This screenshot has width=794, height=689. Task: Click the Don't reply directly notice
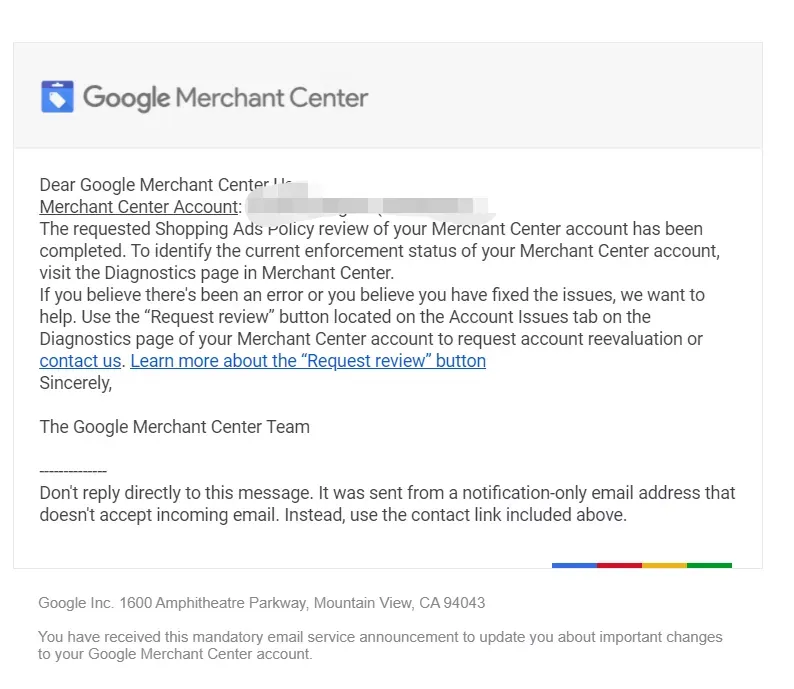(387, 504)
